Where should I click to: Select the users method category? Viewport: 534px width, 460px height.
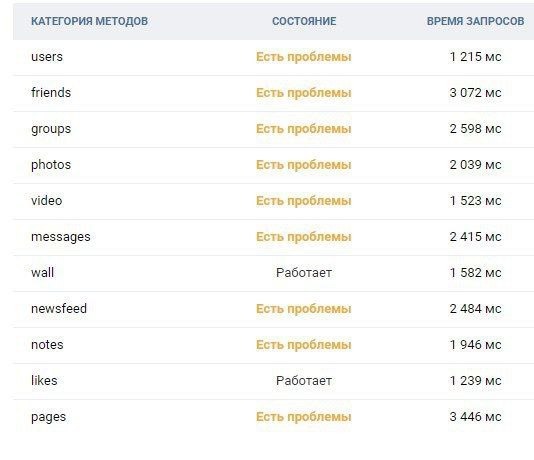click(x=47, y=57)
